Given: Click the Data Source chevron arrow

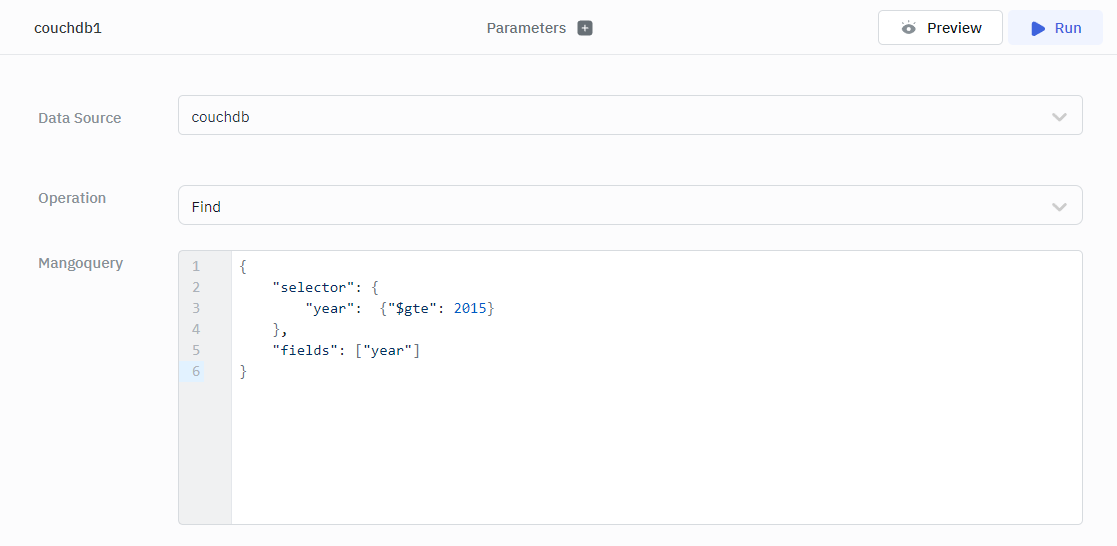Looking at the screenshot, I should click(1059, 117).
